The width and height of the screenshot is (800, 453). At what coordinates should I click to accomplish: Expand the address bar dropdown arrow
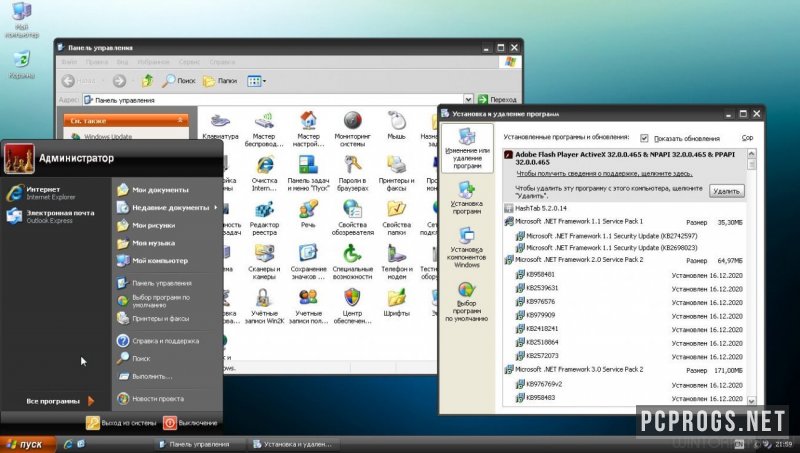coord(468,99)
